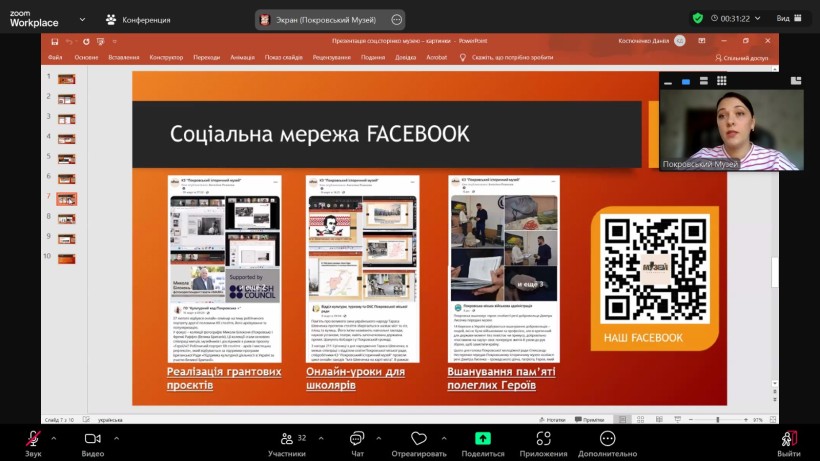Expand audio options arrow next to Звук

coord(53,438)
